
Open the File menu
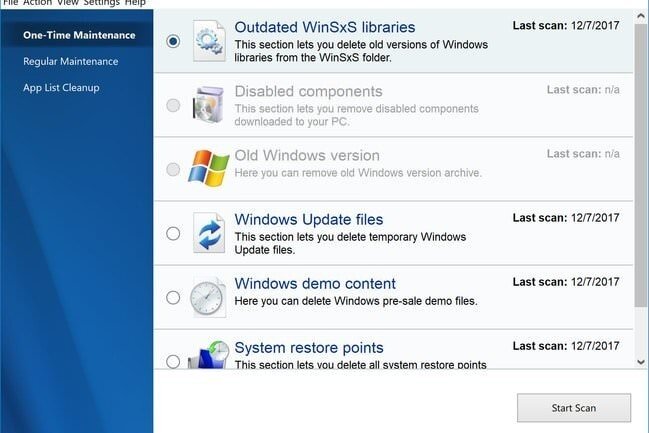[11, 2]
